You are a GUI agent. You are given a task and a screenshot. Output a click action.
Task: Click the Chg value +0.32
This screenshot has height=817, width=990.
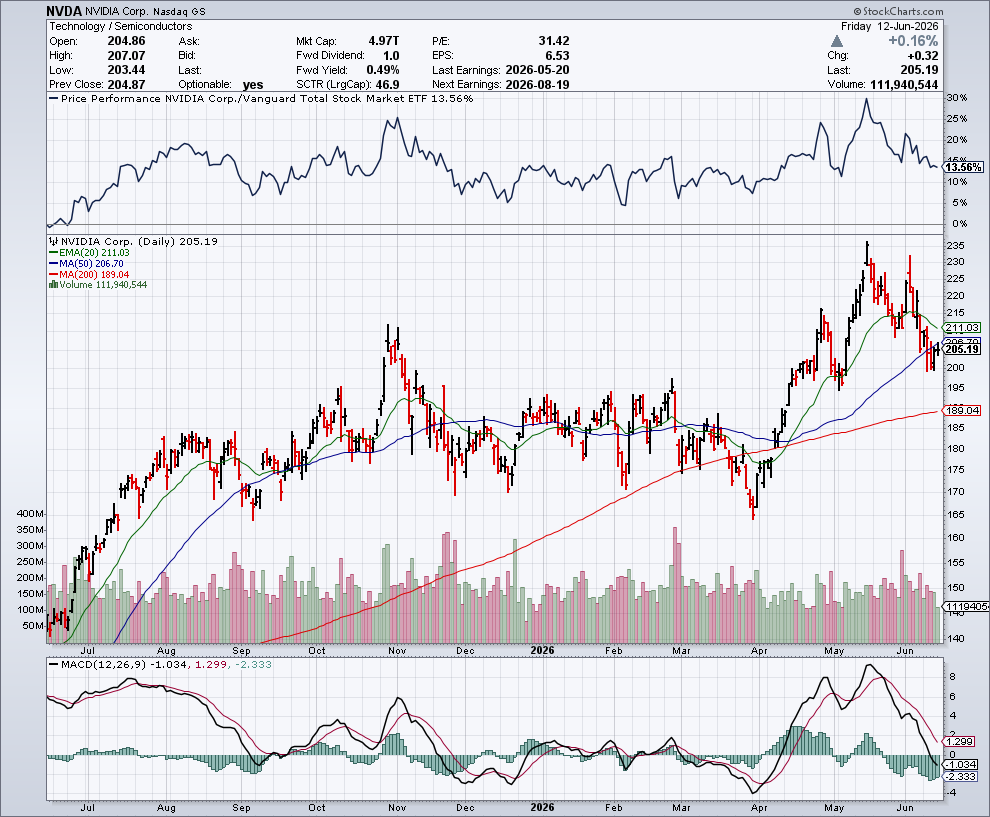(x=922, y=56)
